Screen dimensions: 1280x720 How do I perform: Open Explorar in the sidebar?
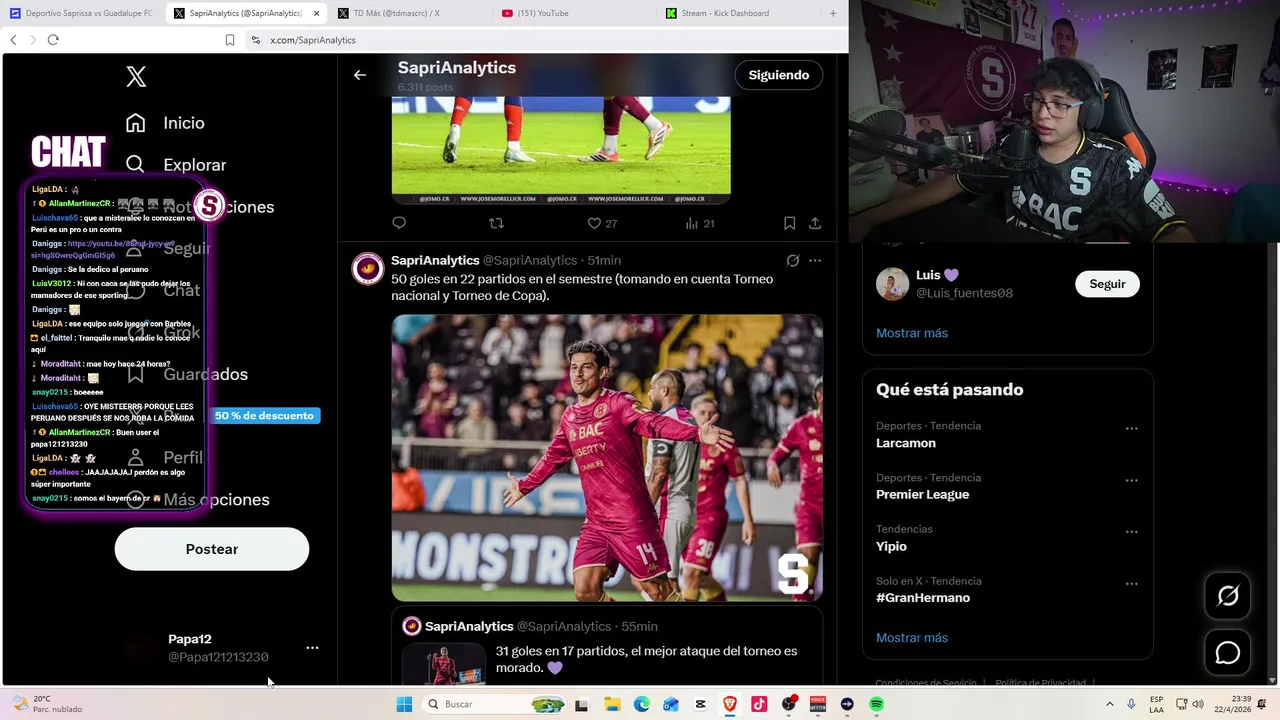176,165
